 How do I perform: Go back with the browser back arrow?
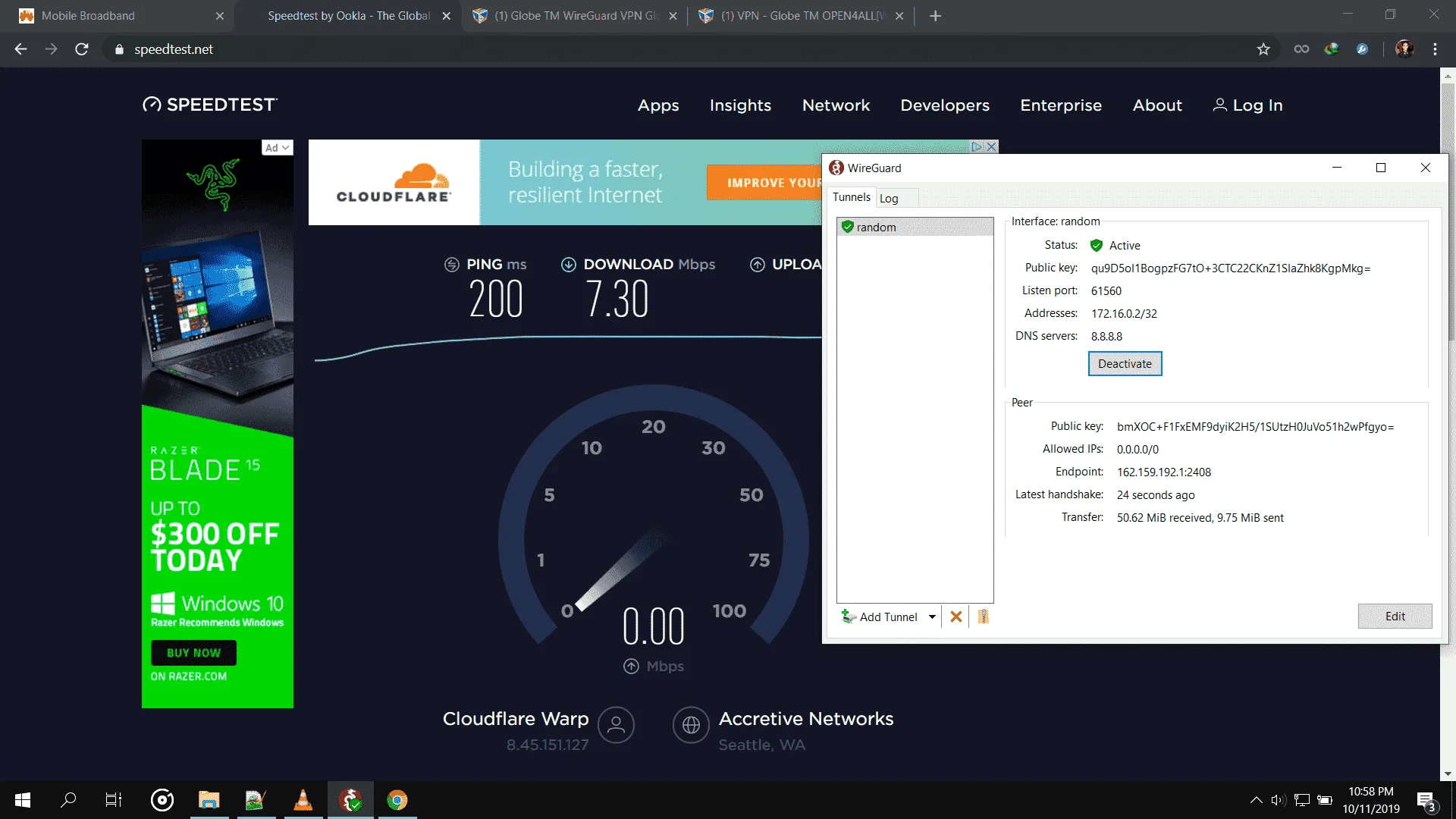(20, 49)
